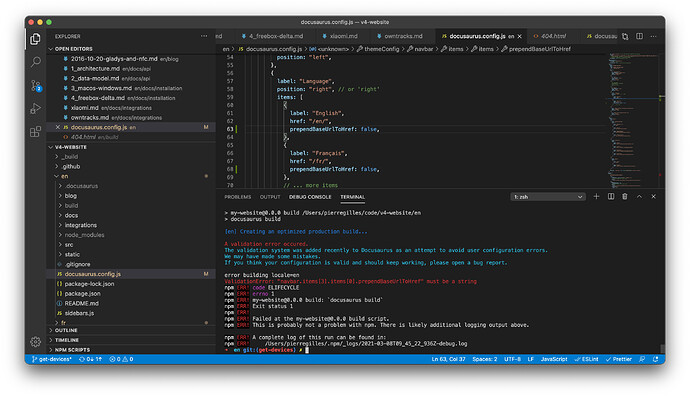Select the Terminal panel tab
This screenshot has height=397, width=690.
click(x=352, y=197)
